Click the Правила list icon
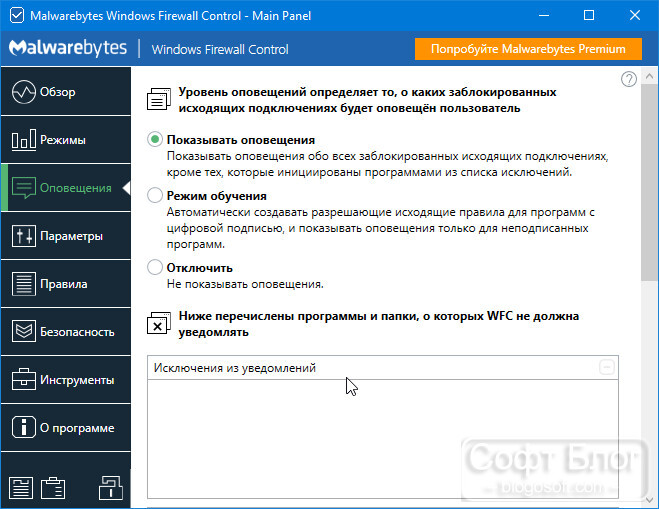Viewport: 659px width, 509px height. point(24,283)
